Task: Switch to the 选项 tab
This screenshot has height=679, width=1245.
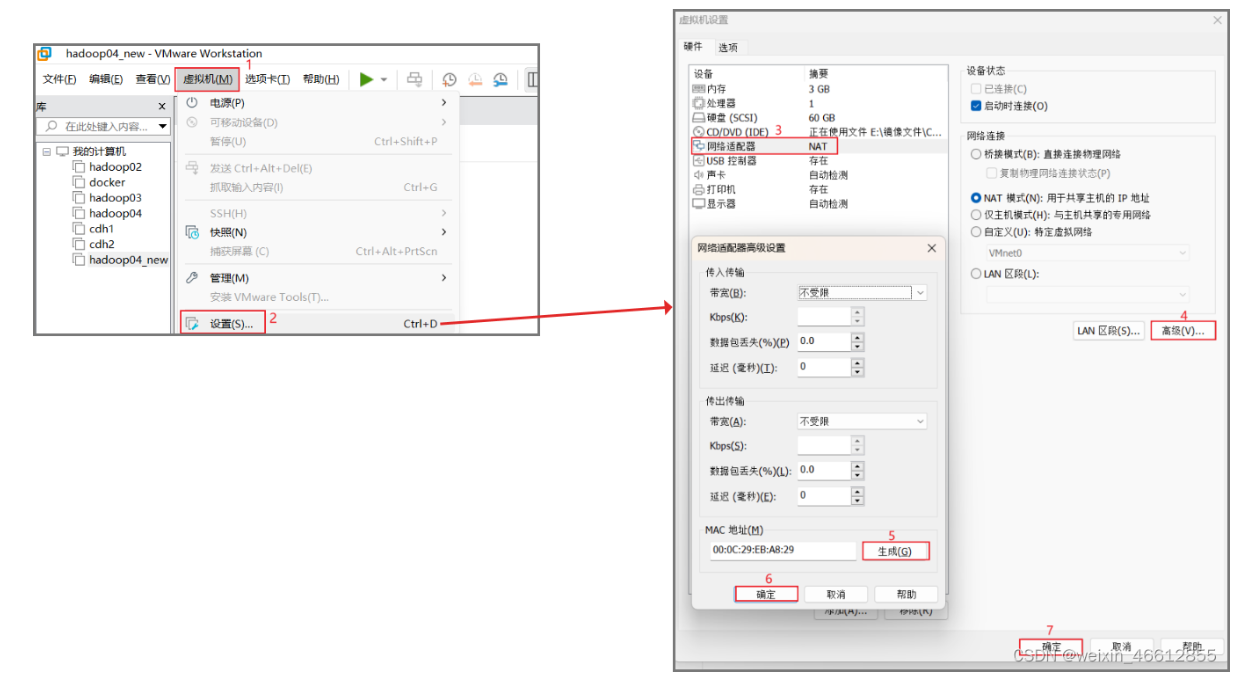Action: pos(728,47)
